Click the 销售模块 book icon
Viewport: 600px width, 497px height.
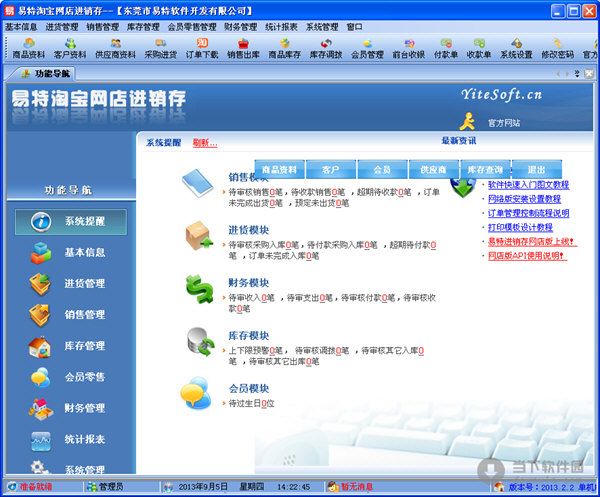coord(197,183)
